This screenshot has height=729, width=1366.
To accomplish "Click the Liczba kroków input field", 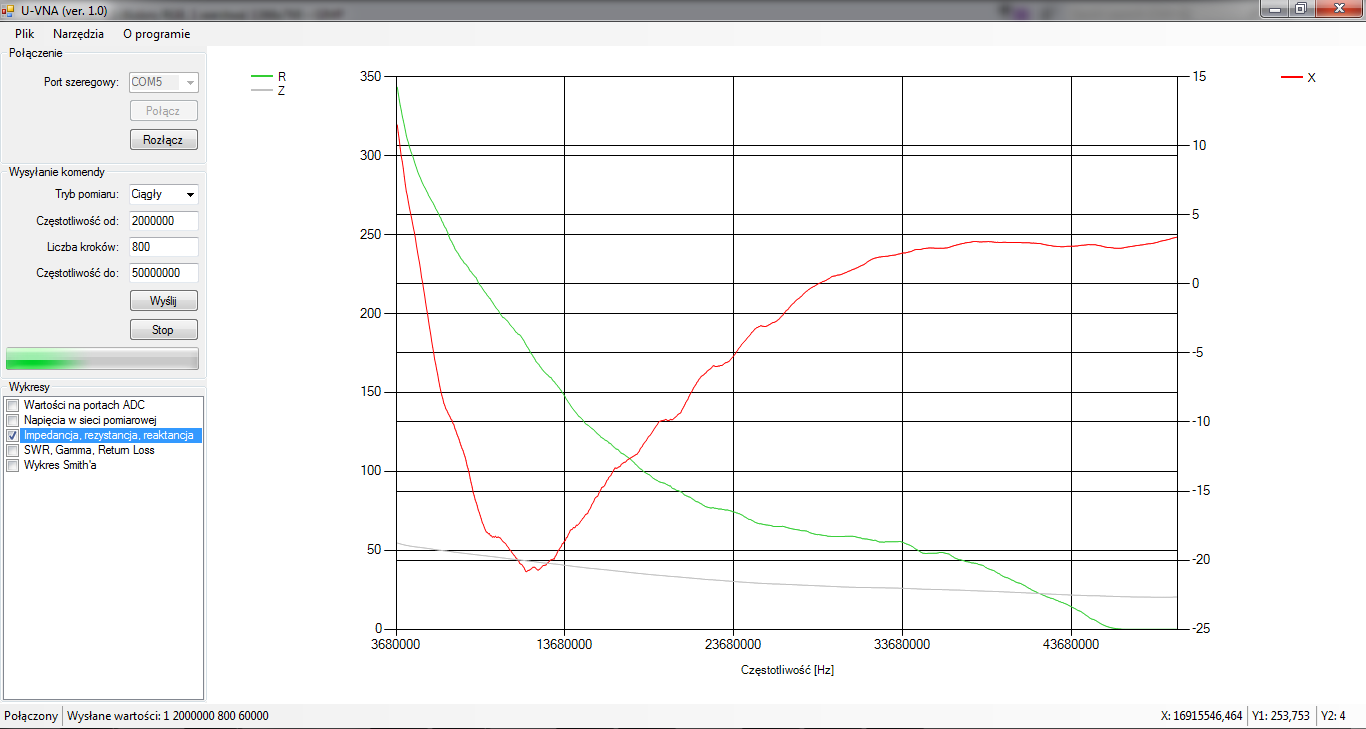I will click(x=163, y=247).
